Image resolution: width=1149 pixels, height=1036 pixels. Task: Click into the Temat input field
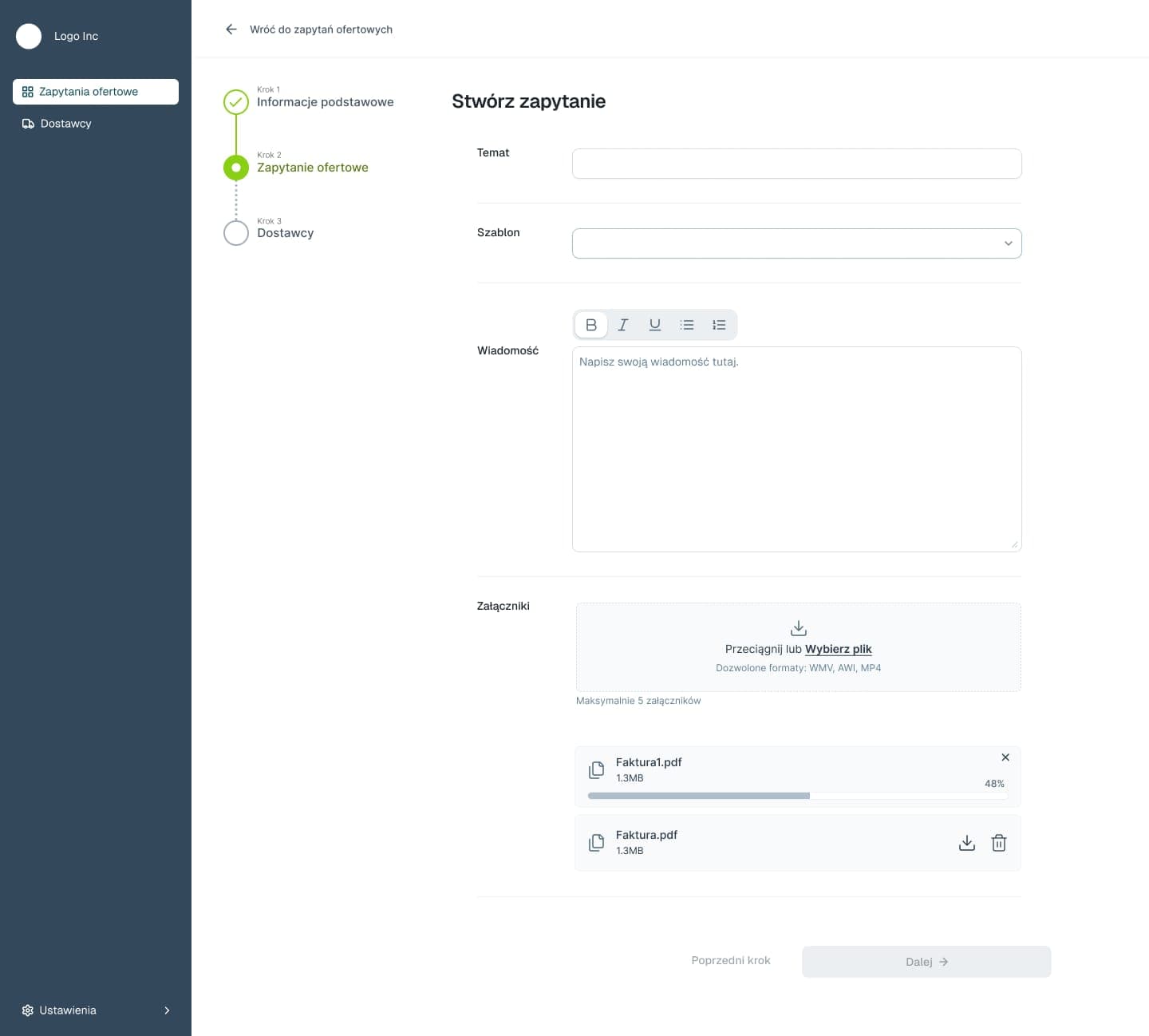[x=796, y=164]
